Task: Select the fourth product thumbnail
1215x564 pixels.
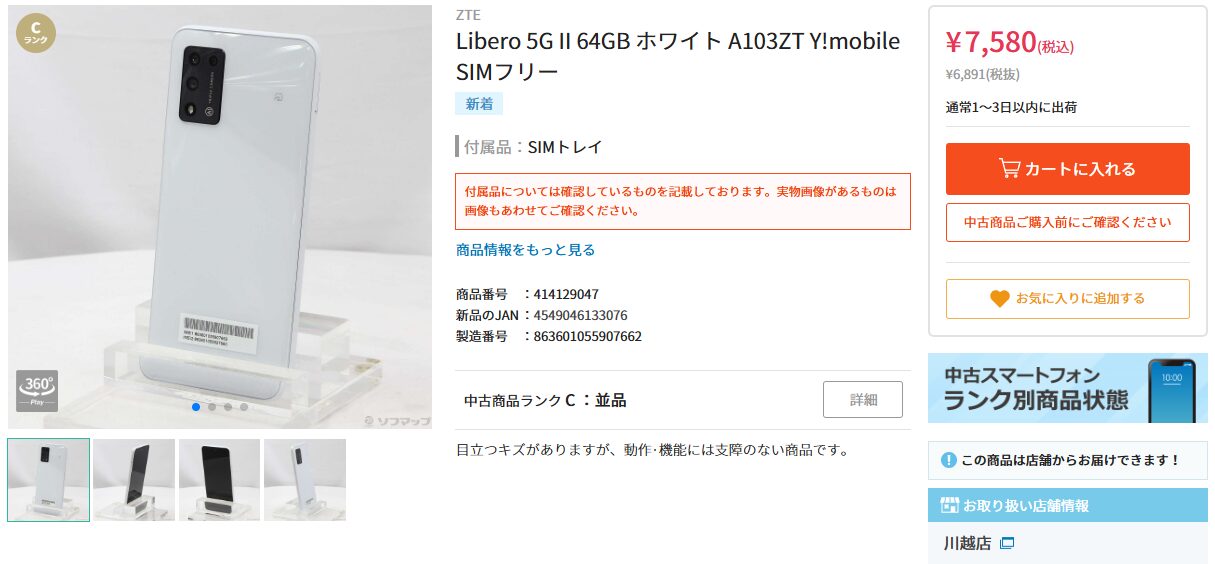Action: pos(305,480)
